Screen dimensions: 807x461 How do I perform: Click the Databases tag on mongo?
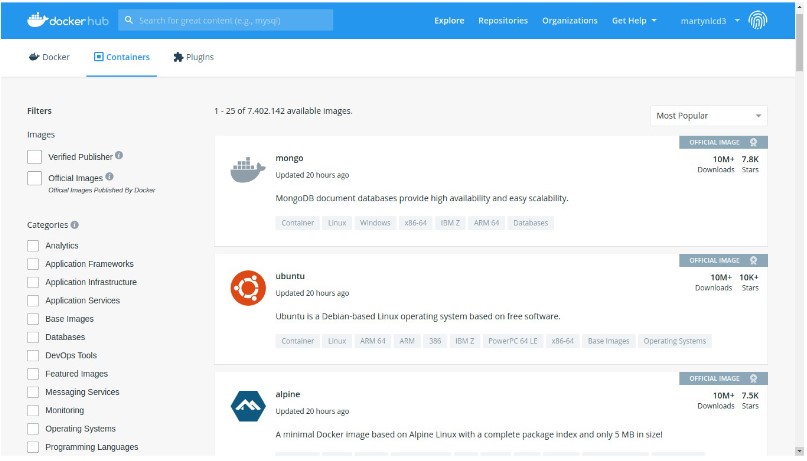(x=531, y=223)
